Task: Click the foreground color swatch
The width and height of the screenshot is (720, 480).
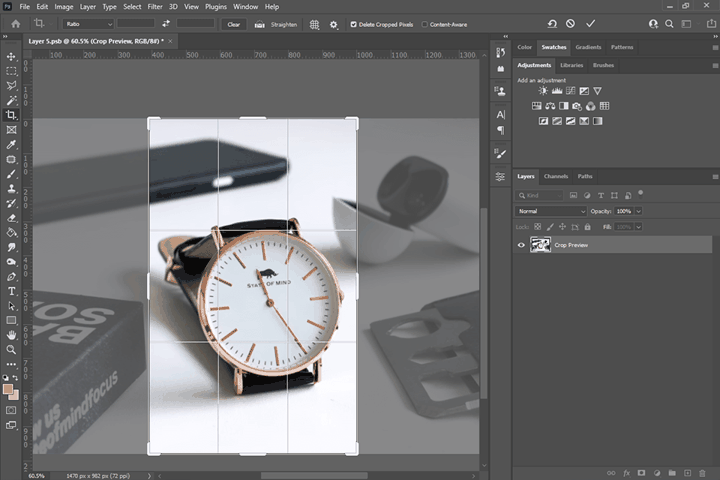Action: 8,389
